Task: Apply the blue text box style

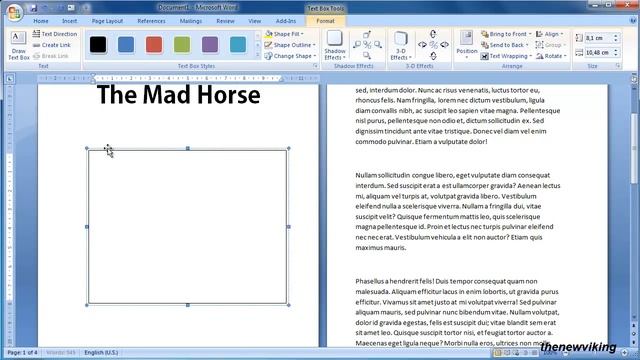Action: tap(126, 44)
